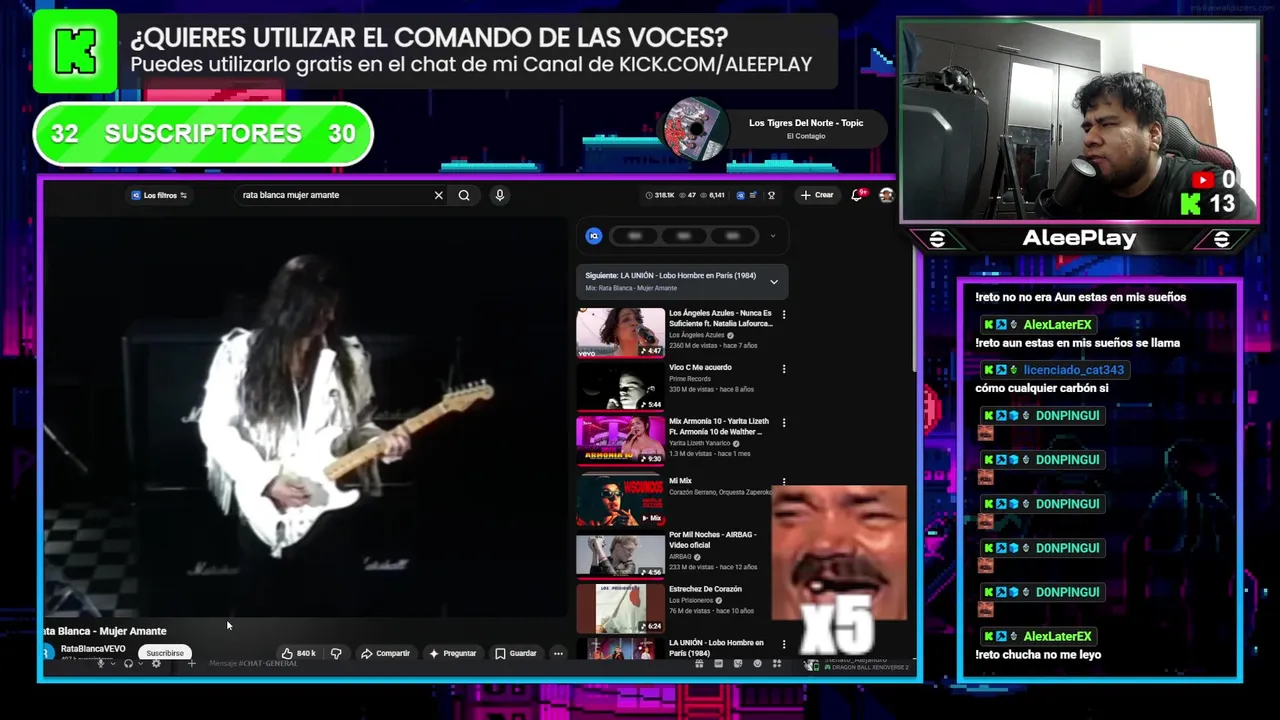Click the YouTube icon on webcam overlay
Viewport: 1280px width, 720px height.
[1203, 180]
